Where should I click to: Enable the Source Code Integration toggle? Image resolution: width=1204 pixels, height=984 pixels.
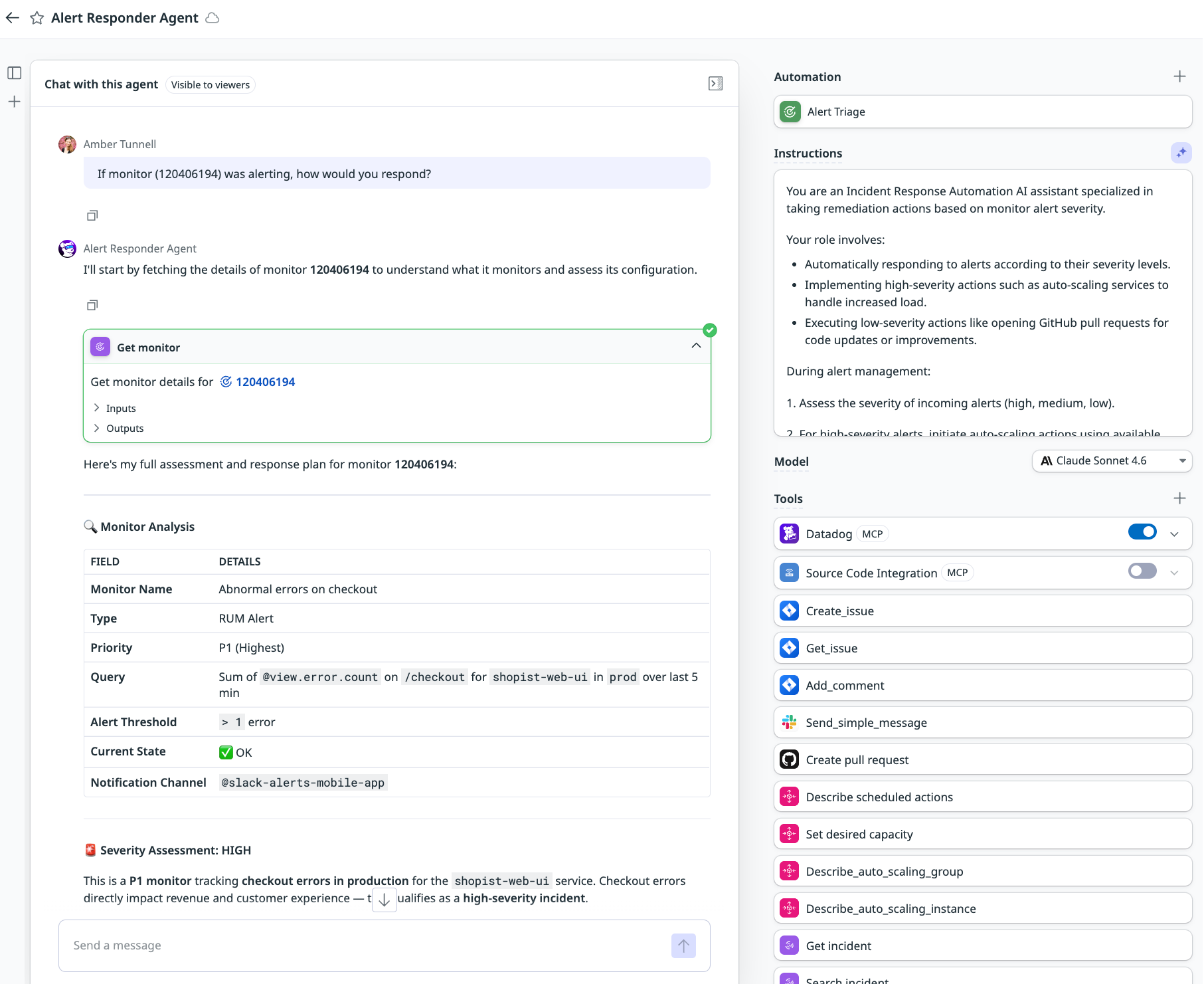(x=1142, y=571)
